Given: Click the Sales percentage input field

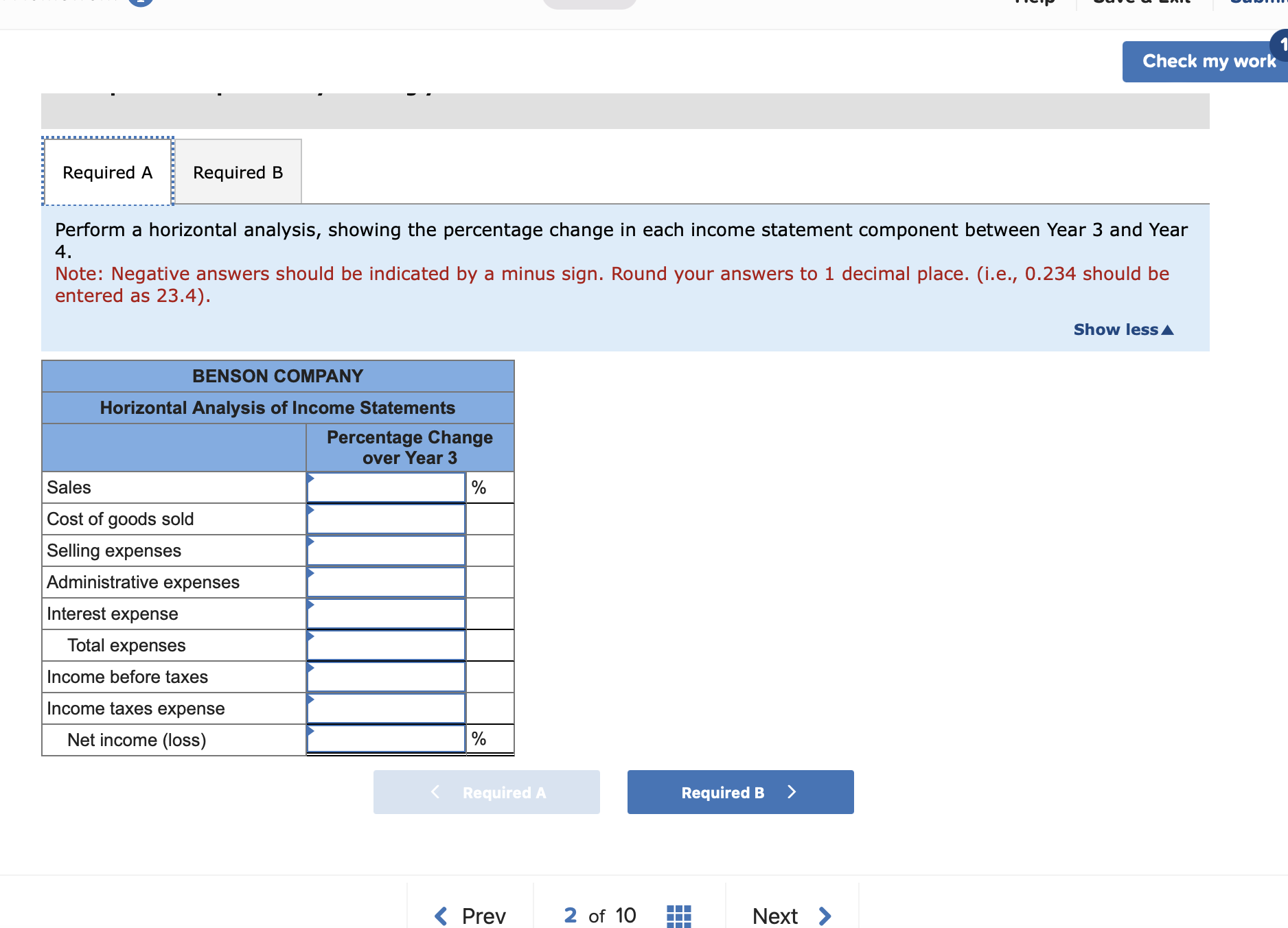Looking at the screenshot, I should coord(386,487).
